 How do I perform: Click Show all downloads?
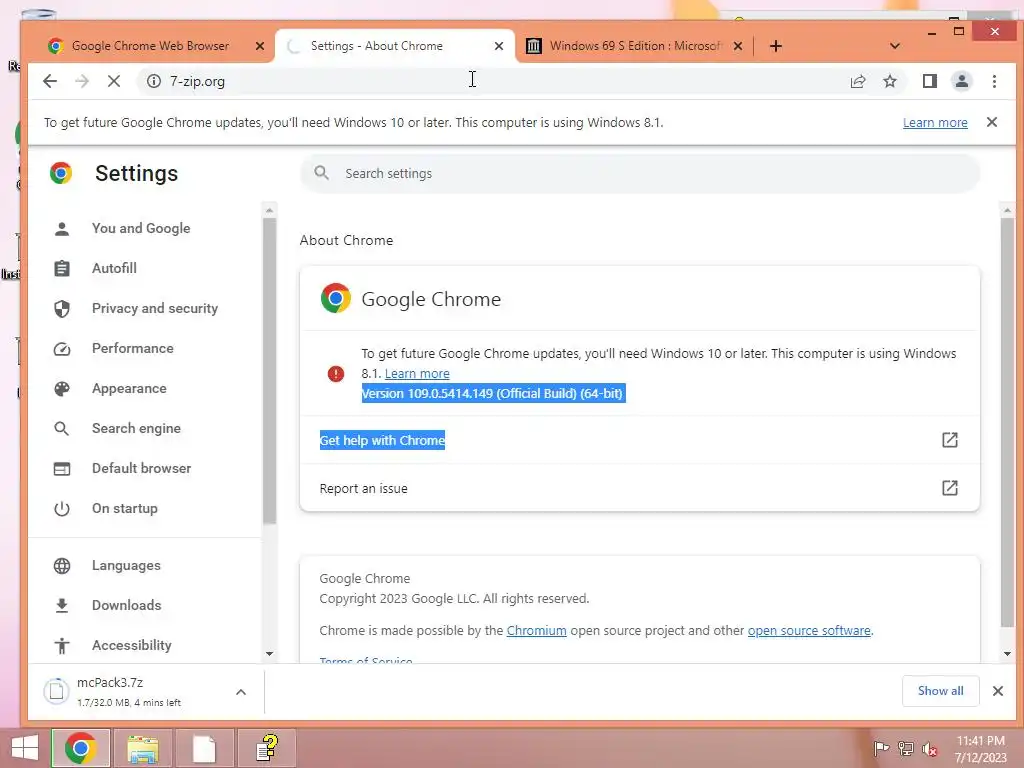coord(940,690)
